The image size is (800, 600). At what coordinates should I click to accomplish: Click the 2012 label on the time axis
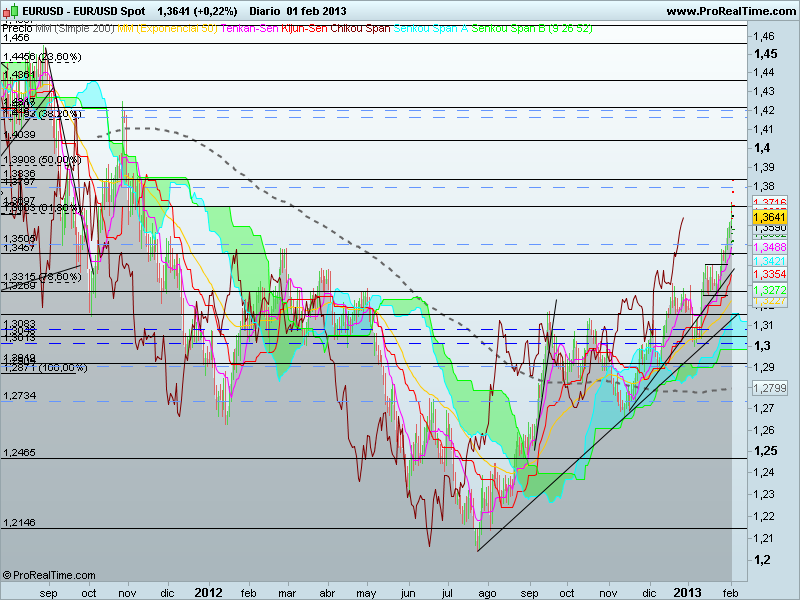pyautogui.click(x=208, y=592)
